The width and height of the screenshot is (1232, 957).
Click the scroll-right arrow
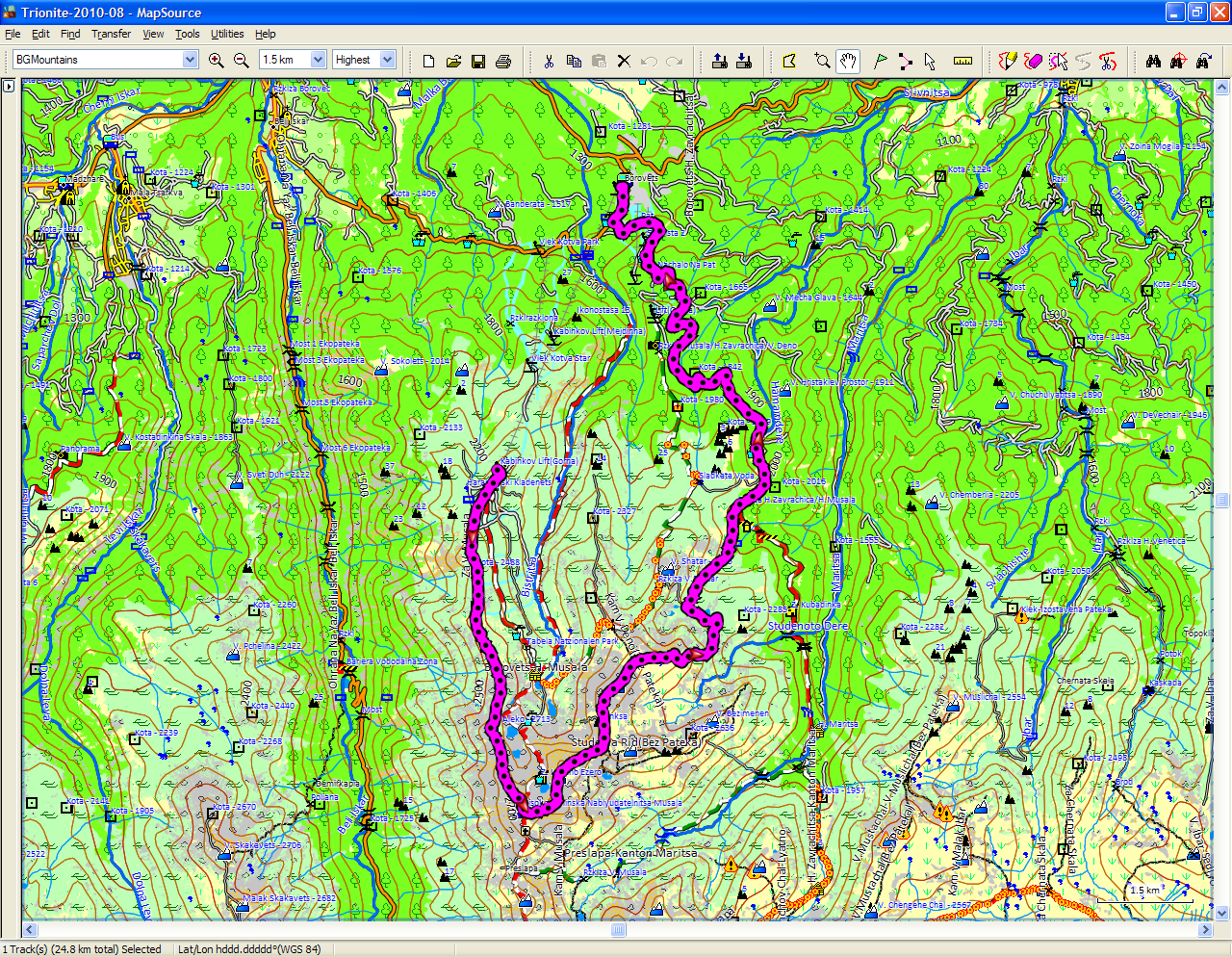click(1205, 930)
